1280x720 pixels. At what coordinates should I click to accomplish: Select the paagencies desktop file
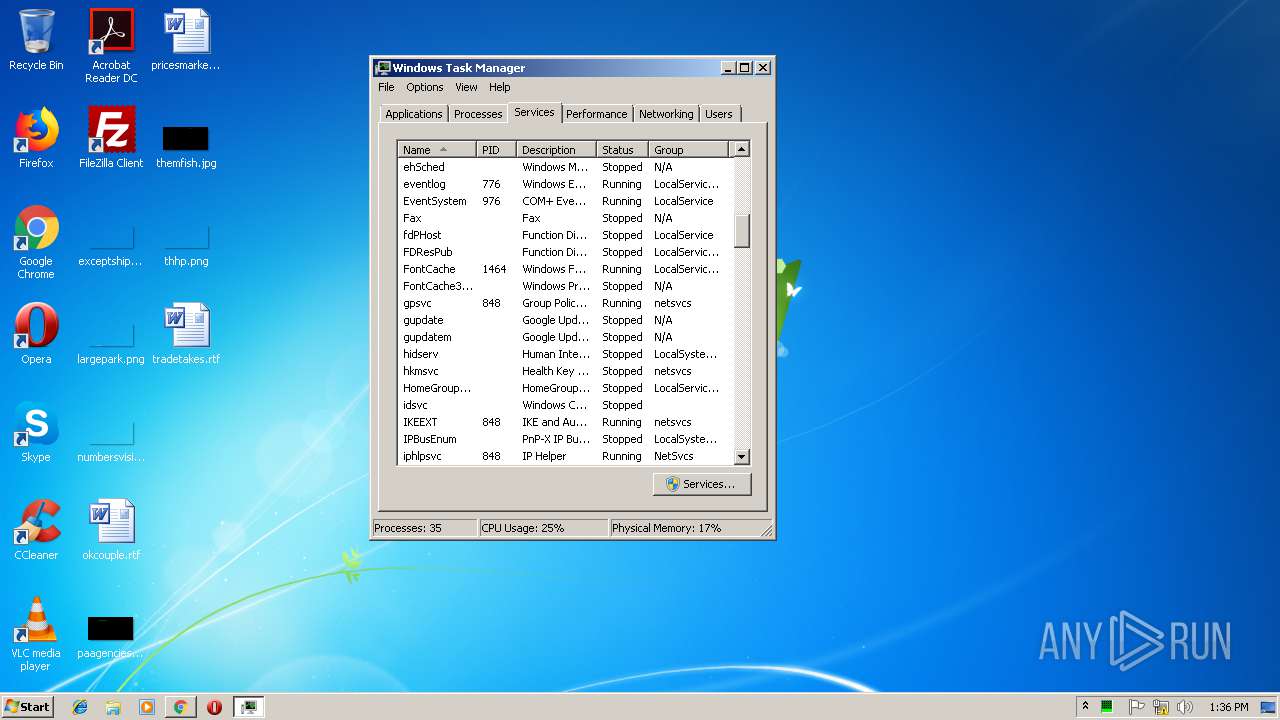tap(111, 637)
